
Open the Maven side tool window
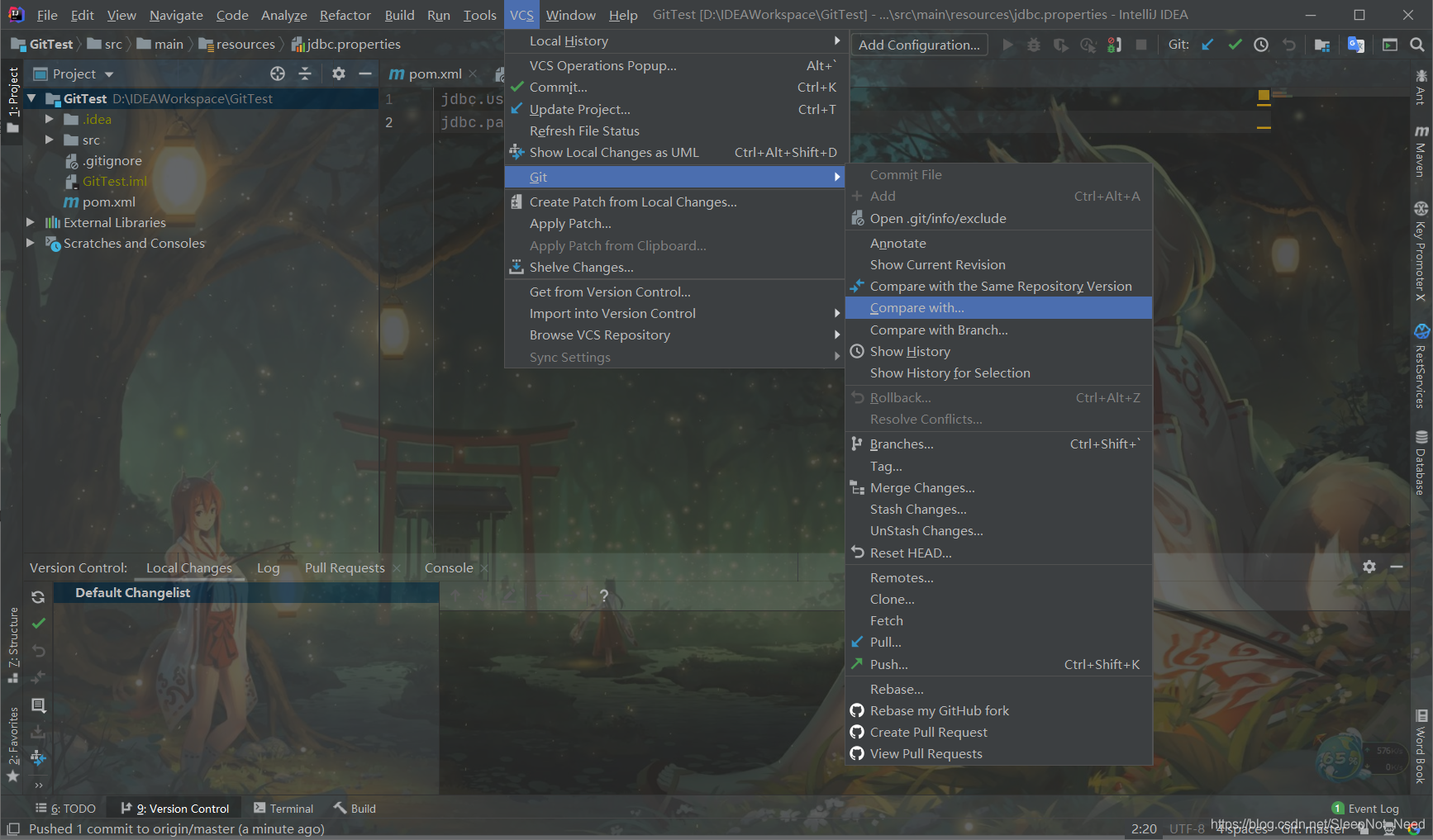pos(1421,151)
